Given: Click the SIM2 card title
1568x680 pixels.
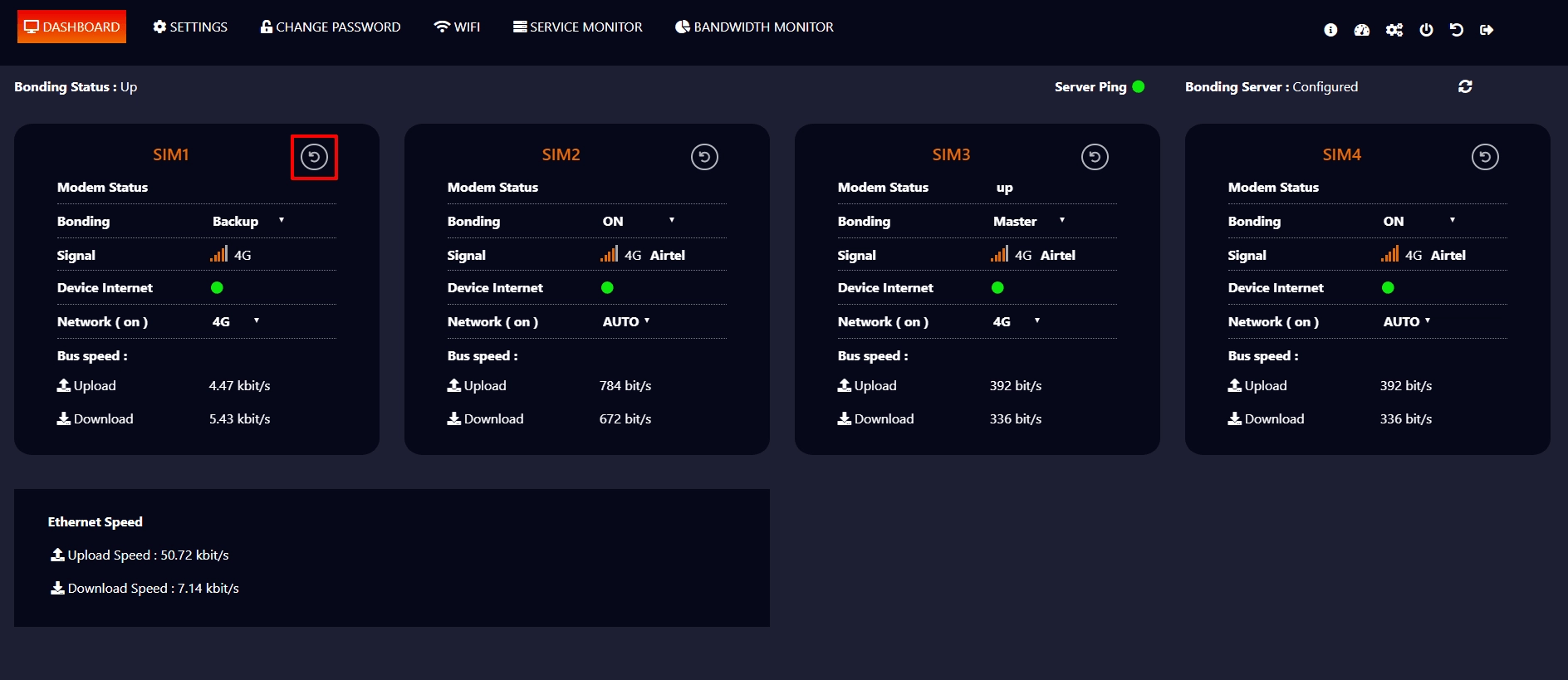Looking at the screenshot, I should (x=561, y=154).
